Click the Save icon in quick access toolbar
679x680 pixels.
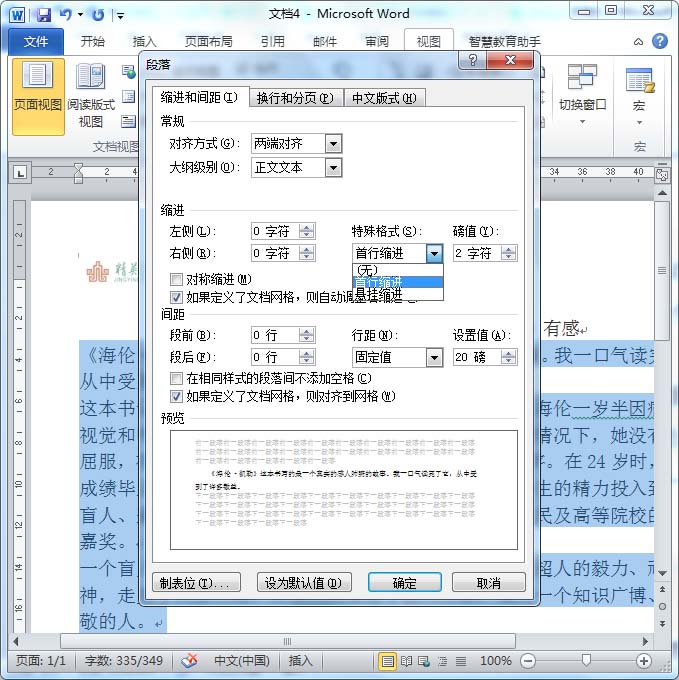43,14
